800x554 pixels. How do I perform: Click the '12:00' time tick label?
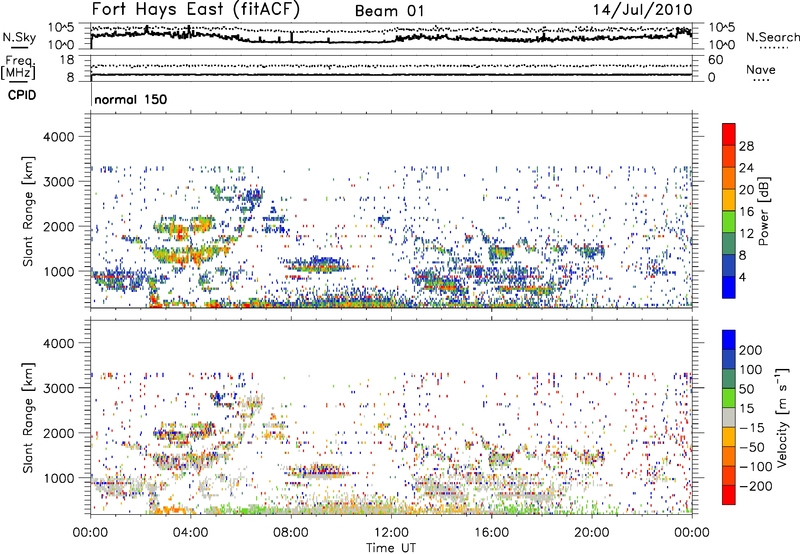click(x=391, y=533)
